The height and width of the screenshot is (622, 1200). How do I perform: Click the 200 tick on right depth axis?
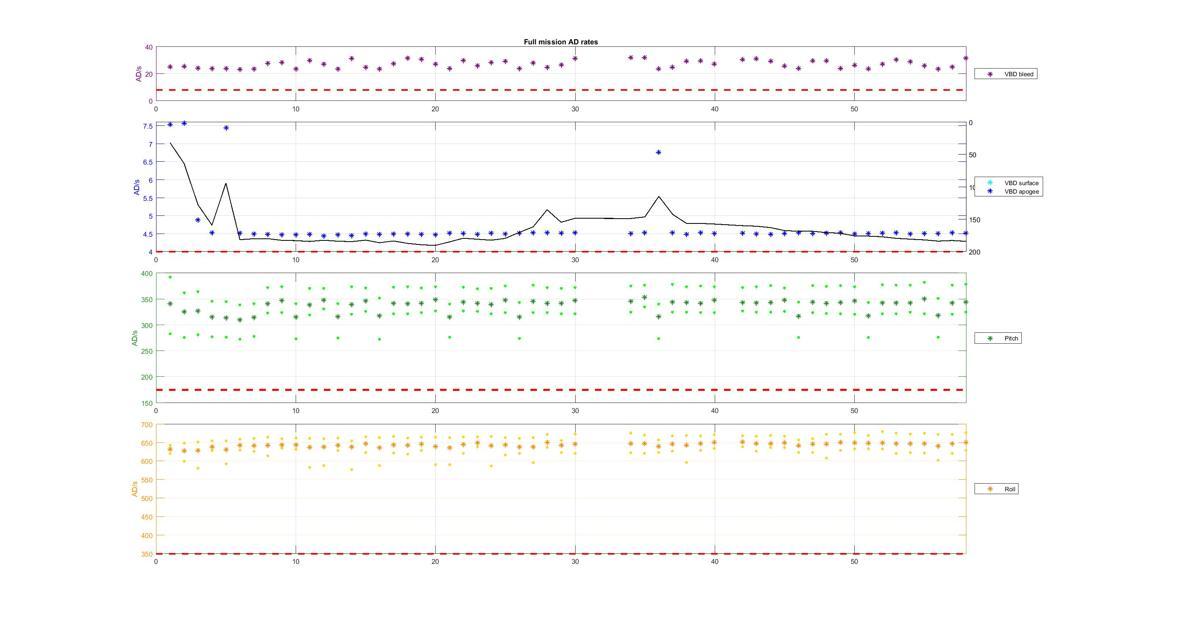tap(975, 252)
